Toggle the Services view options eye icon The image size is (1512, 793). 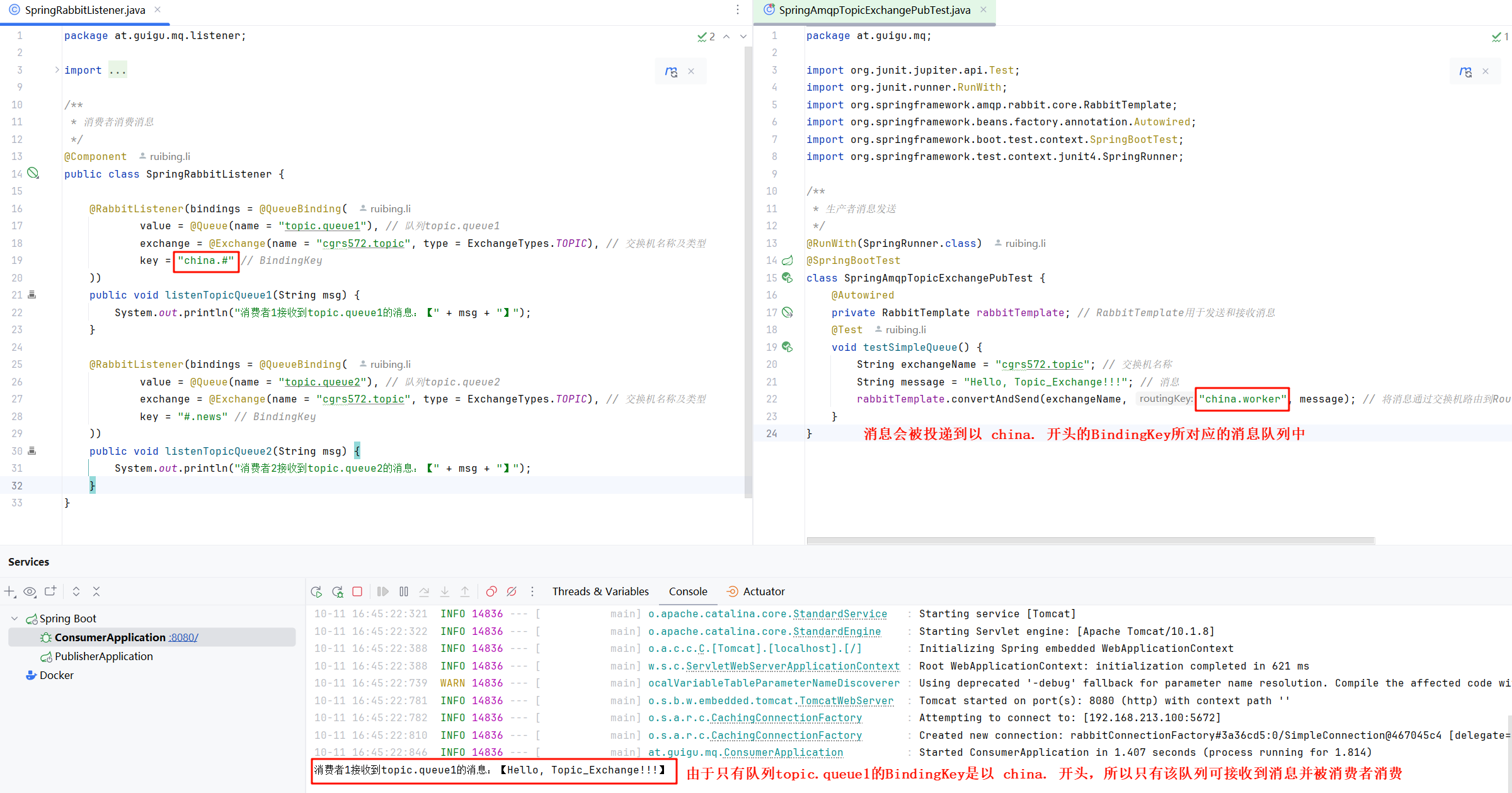(x=30, y=591)
